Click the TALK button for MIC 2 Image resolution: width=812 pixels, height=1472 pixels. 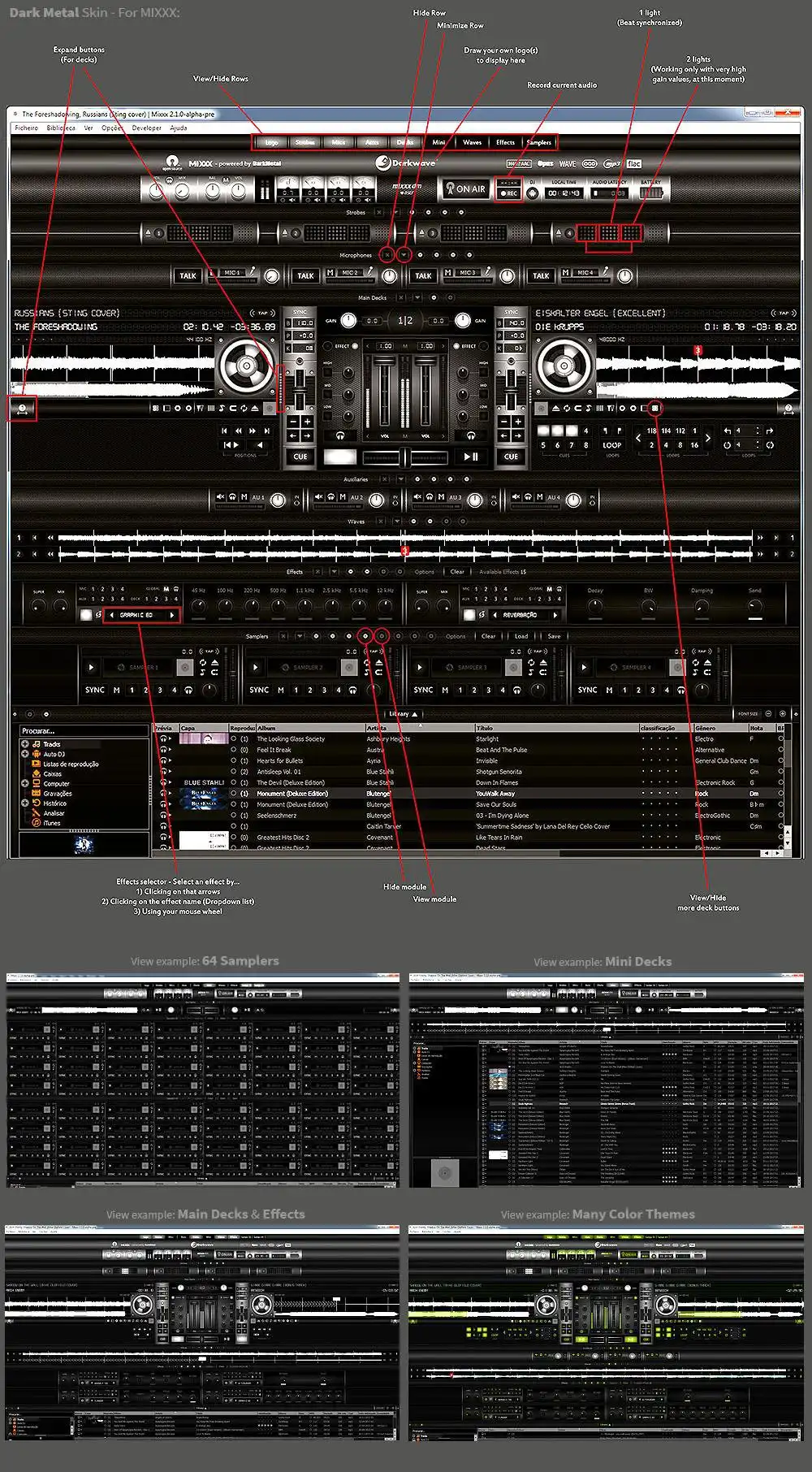(305, 276)
